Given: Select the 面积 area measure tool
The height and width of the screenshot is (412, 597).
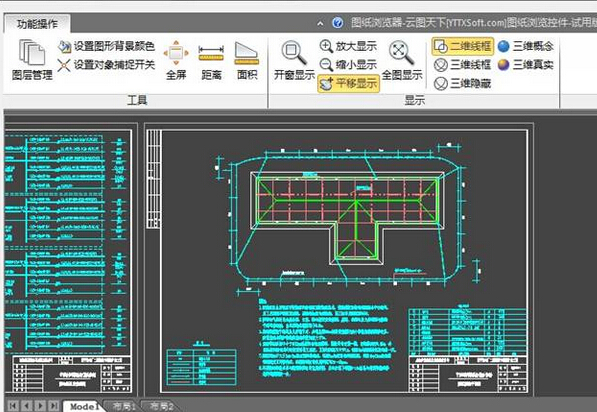Looking at the screenshot, I should point(247,60).
